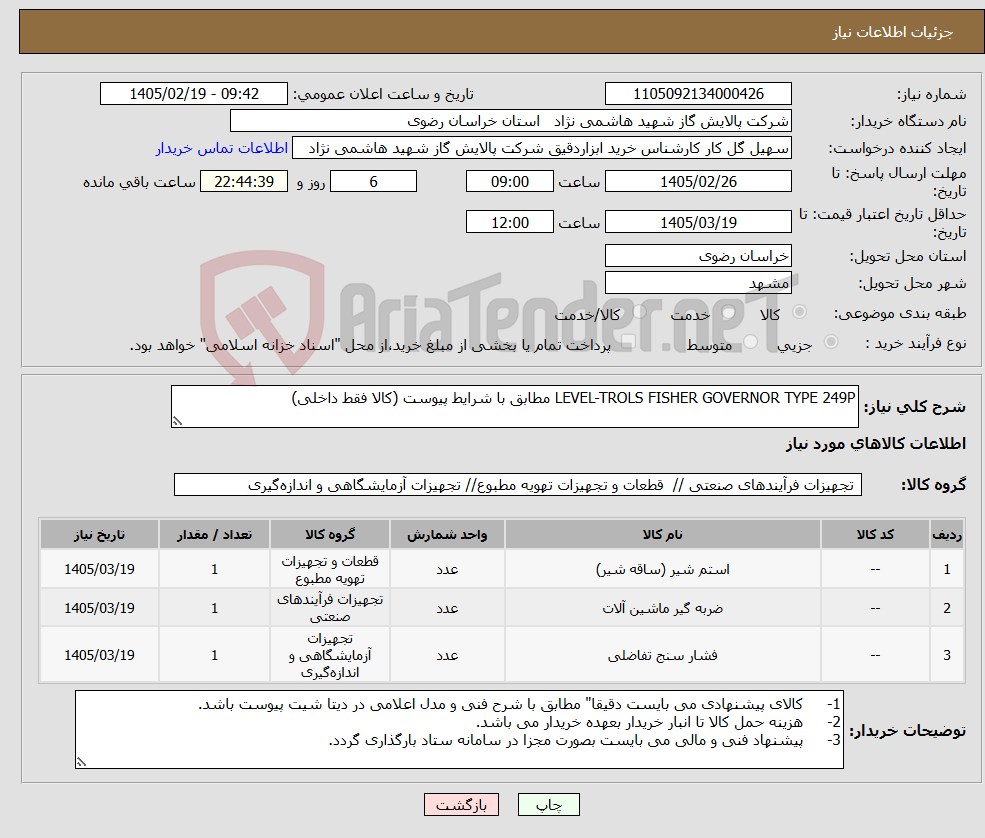Screen dimensions: 985x838
Task: Select the متوسط purchase type radio
Action: pyautogui.click(x=751, y=342)
